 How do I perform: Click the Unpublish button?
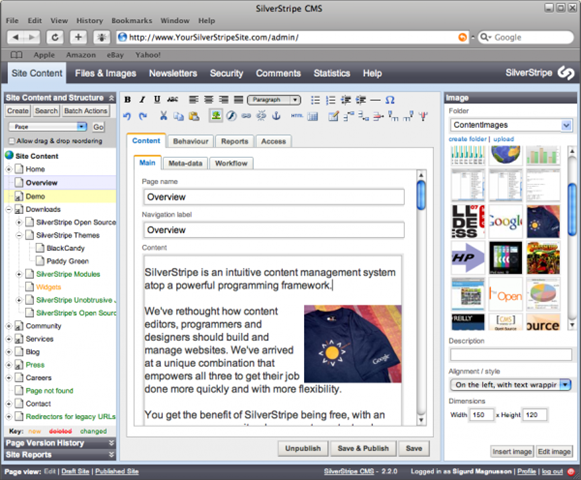point(303,448)
